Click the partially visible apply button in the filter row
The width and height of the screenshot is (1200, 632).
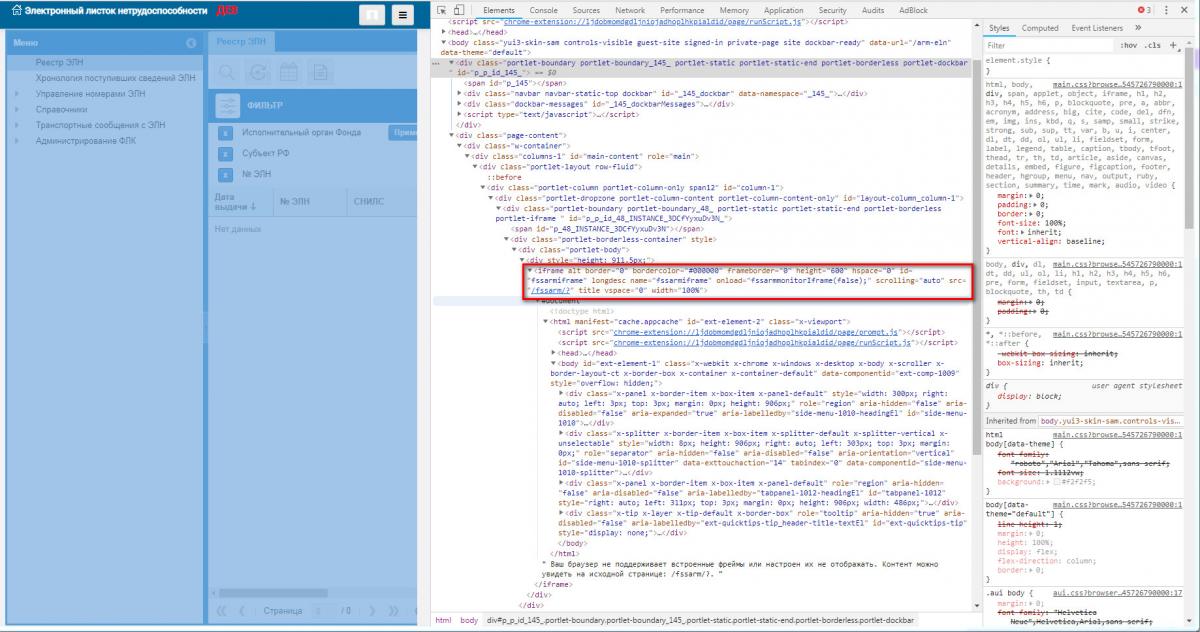403,132
